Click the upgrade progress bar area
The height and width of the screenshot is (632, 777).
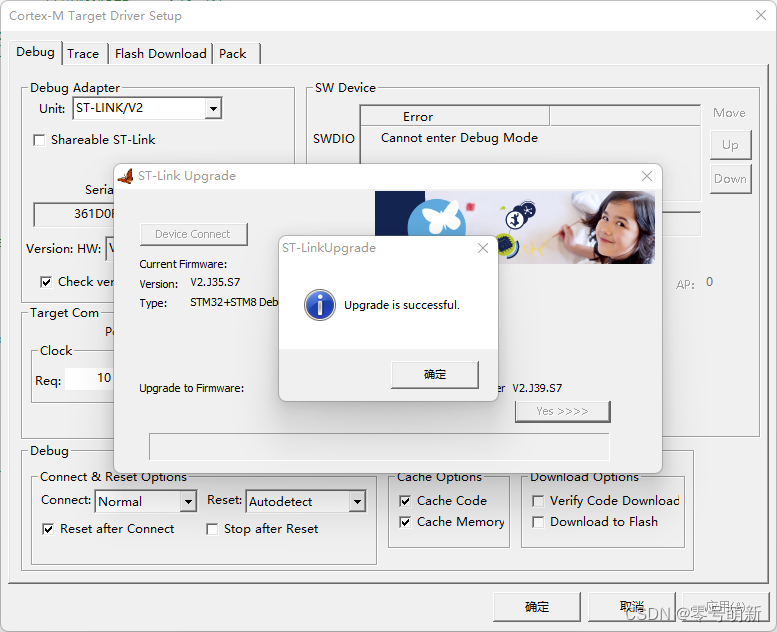379,447
